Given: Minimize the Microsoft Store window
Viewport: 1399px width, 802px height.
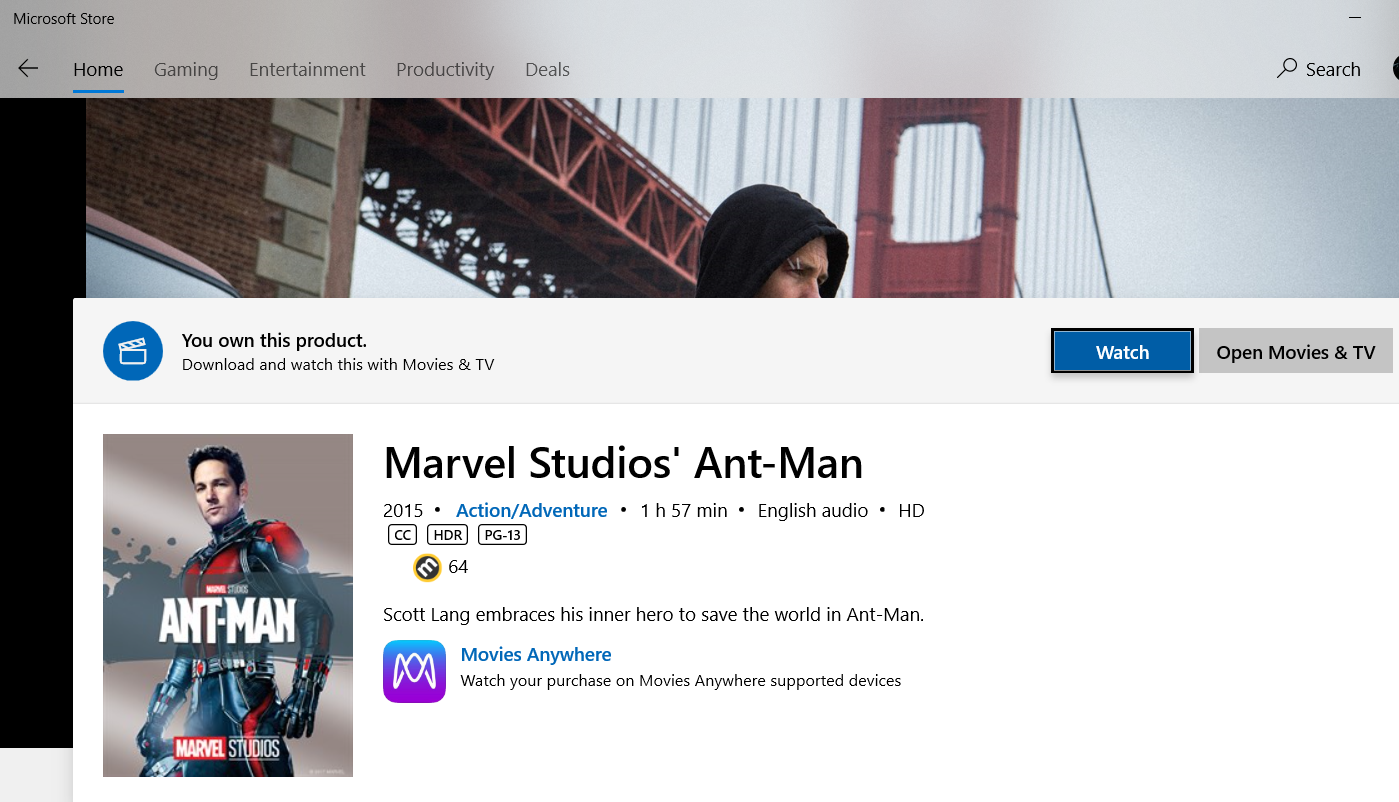Looking at the screenshot, I should [x=1355, y=18].
